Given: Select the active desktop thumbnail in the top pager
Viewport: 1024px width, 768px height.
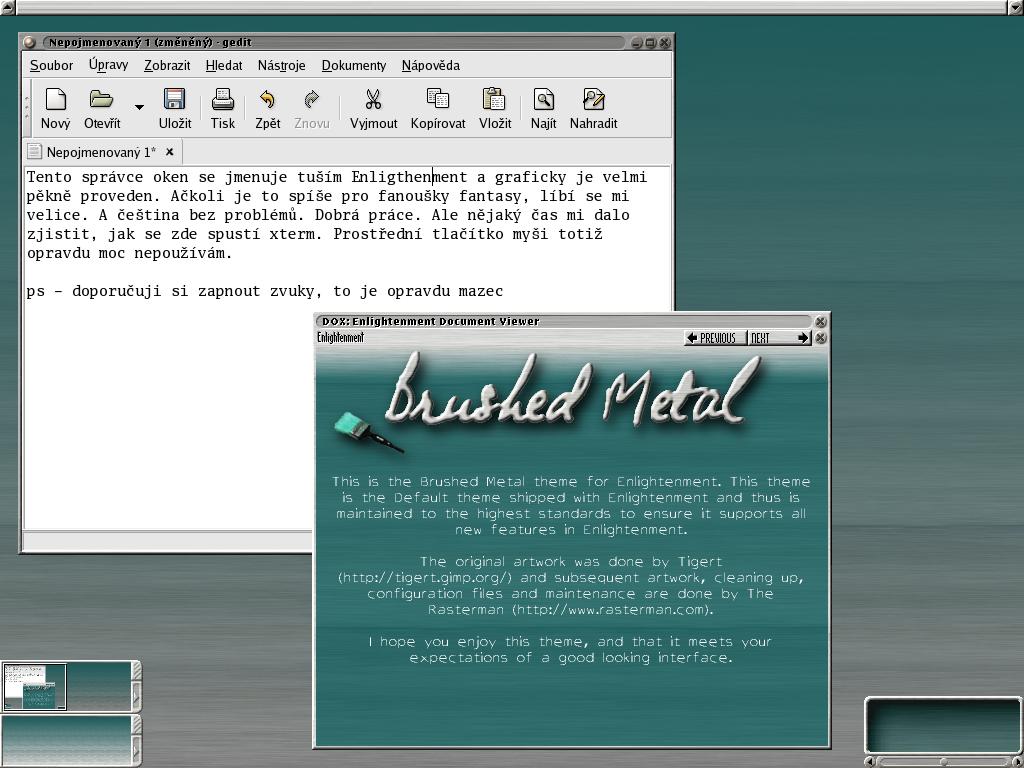Looking at the screenshot, I should [x=35, y=686].
